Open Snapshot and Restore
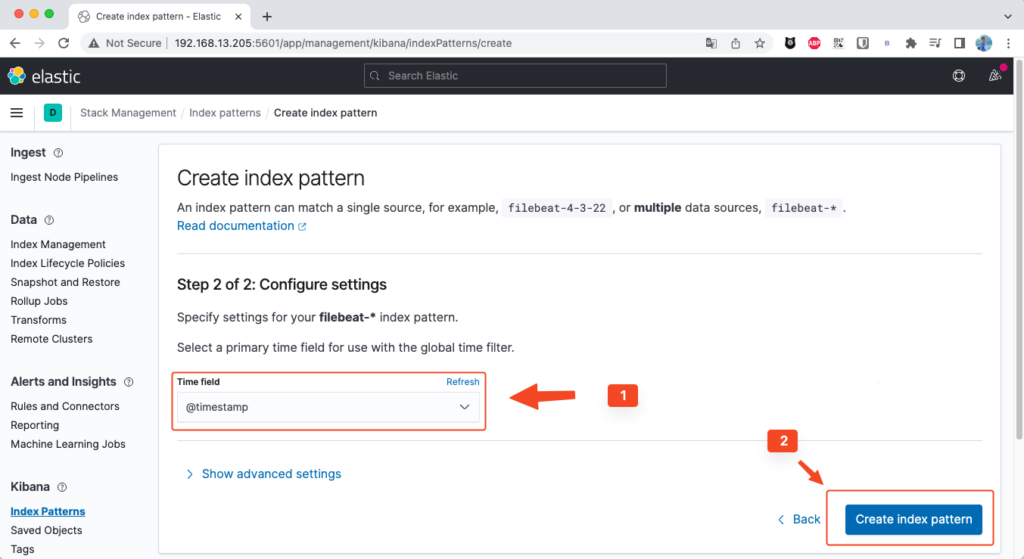The image size is (1024, 559). pos(65,282)
